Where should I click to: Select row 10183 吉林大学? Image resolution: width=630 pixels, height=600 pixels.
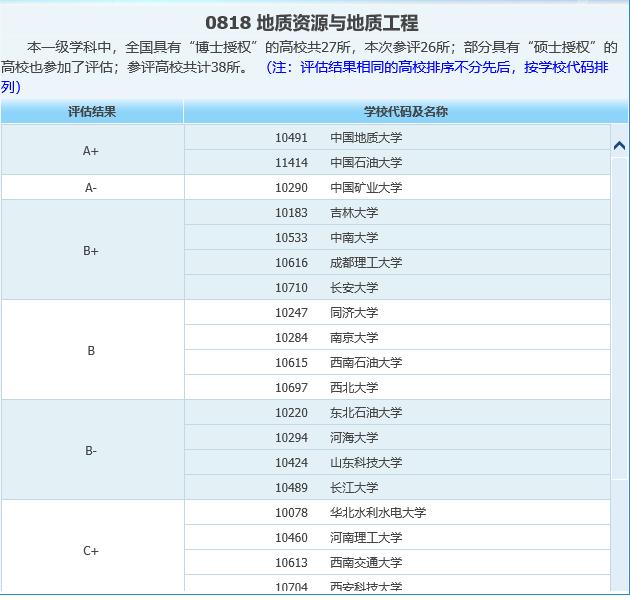point(397,212)
